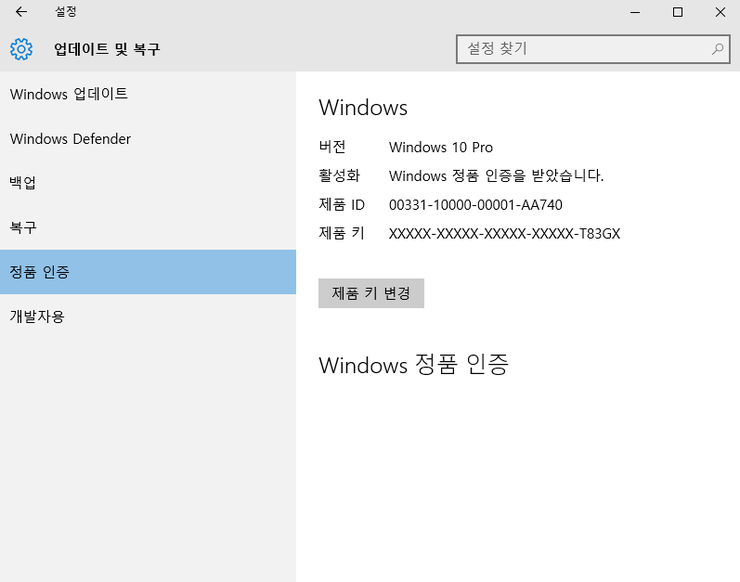This screenshot has height=582, width=740.
Task: Open 개발자용 section
Action: [148, 316]
